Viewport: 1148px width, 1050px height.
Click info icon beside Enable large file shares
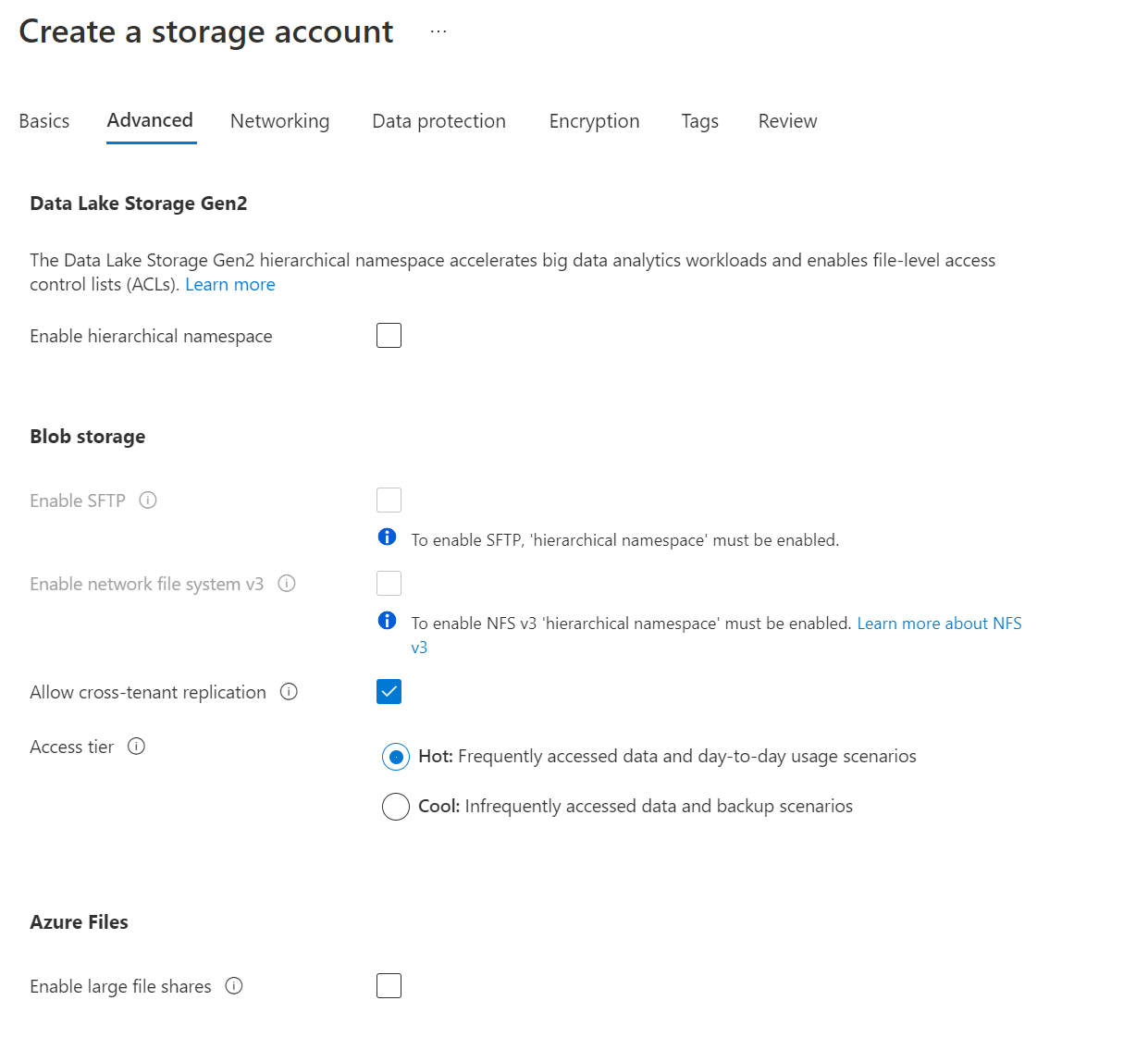[x=234, y=986]
